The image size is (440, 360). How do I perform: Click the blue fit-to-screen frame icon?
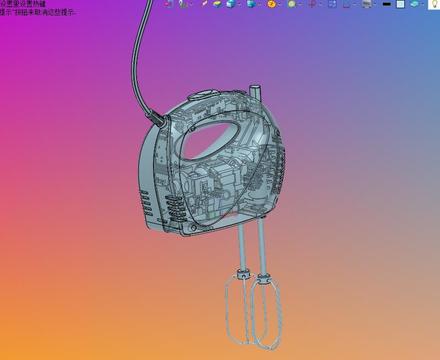(332, 4)
